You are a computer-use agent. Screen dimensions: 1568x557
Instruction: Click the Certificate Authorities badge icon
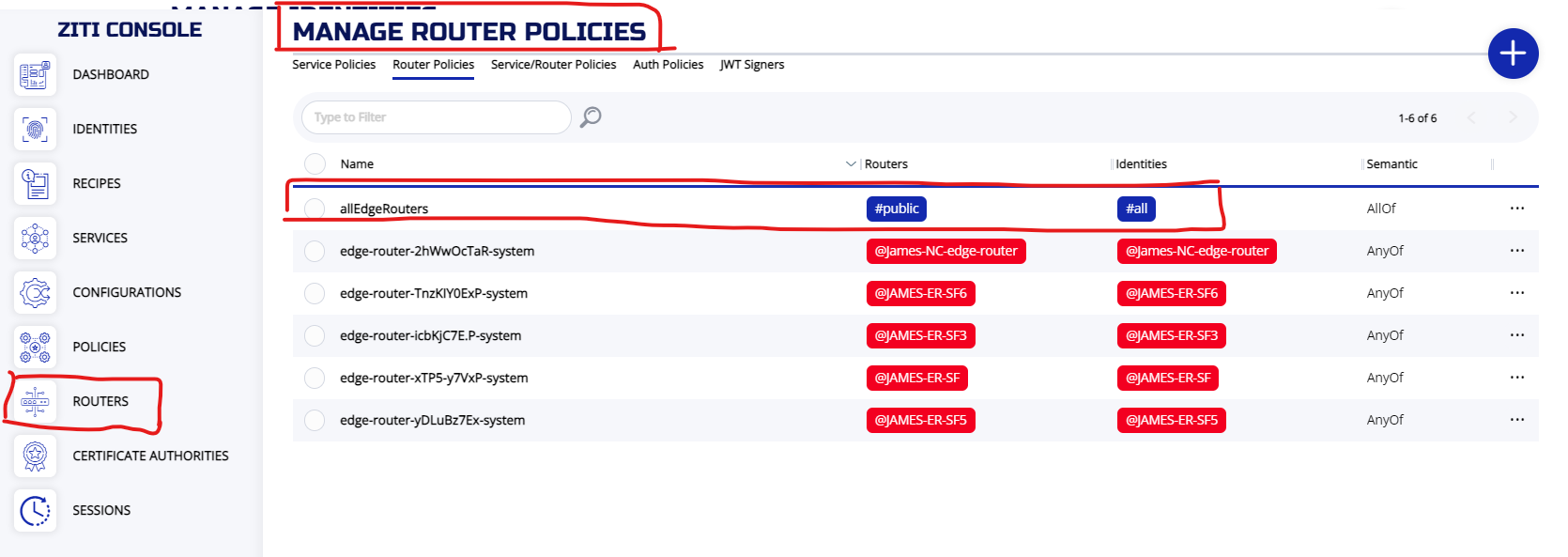coord(35,456)
